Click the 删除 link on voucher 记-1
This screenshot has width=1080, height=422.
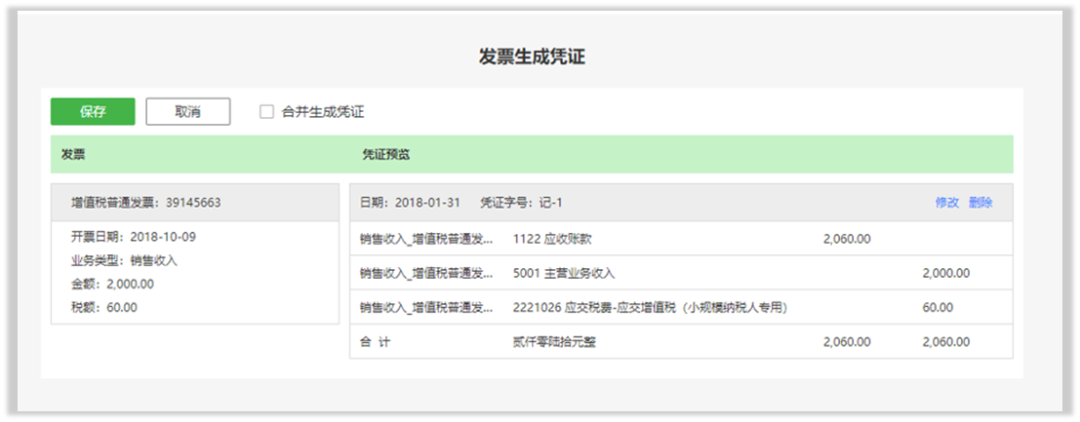[x=981, y=202]
